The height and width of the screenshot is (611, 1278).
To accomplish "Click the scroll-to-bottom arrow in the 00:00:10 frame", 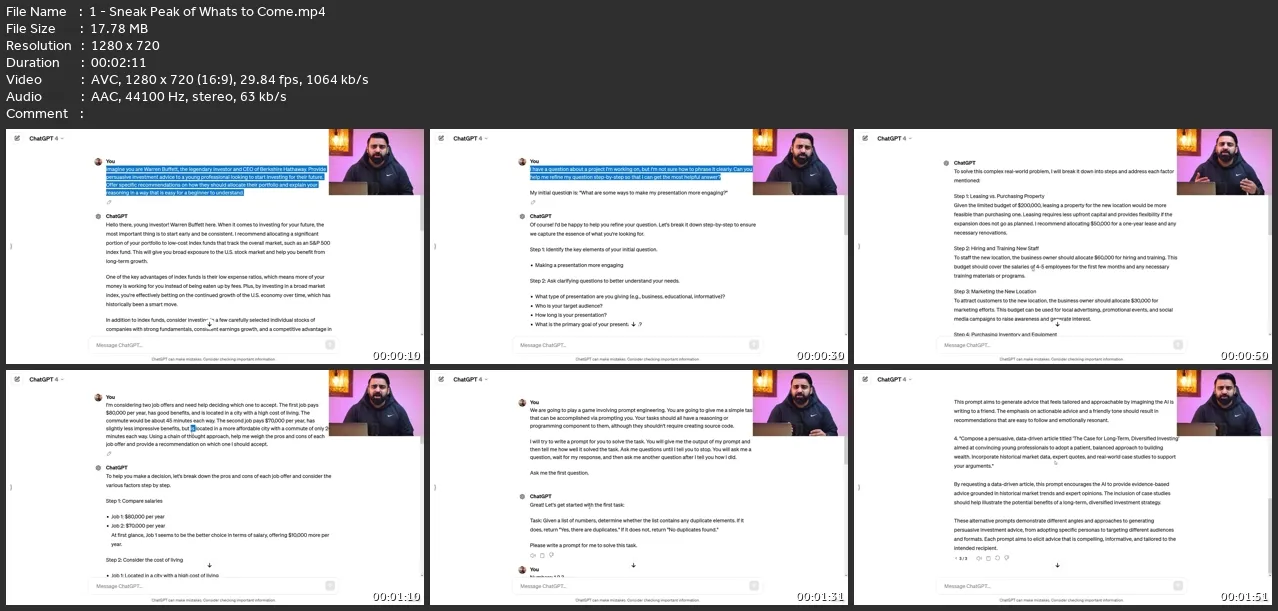I will [209, 324].
